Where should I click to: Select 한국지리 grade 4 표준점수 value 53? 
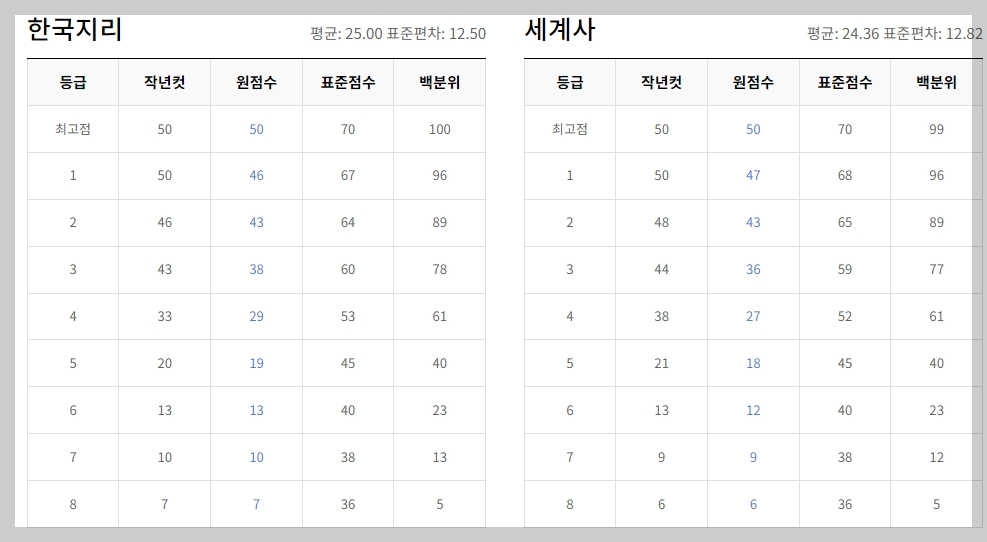(348, 317)
